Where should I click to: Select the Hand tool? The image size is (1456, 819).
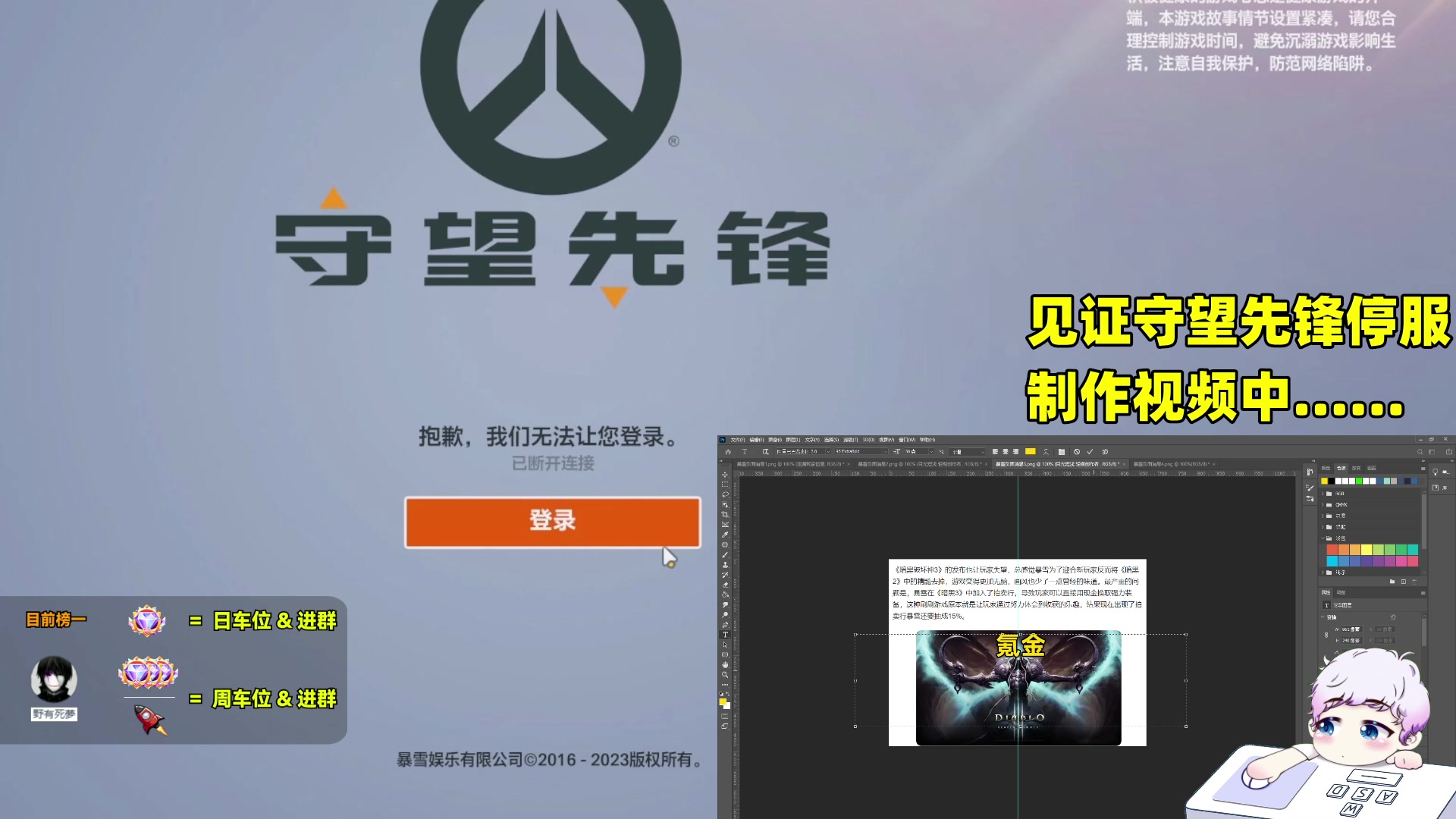click(725, 664)
